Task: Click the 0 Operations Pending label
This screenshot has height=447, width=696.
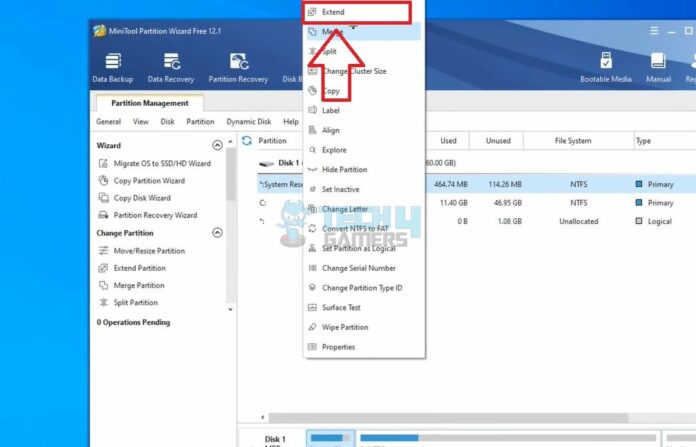Action: coord(133,323)
